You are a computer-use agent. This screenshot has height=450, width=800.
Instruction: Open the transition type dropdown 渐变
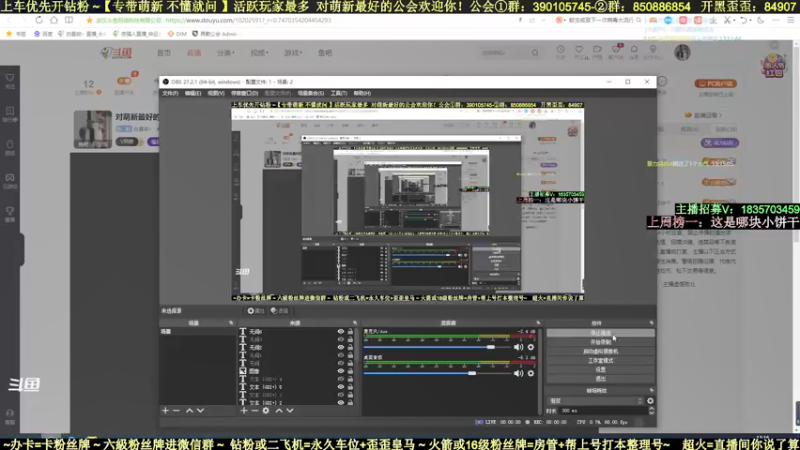(595, 401)
